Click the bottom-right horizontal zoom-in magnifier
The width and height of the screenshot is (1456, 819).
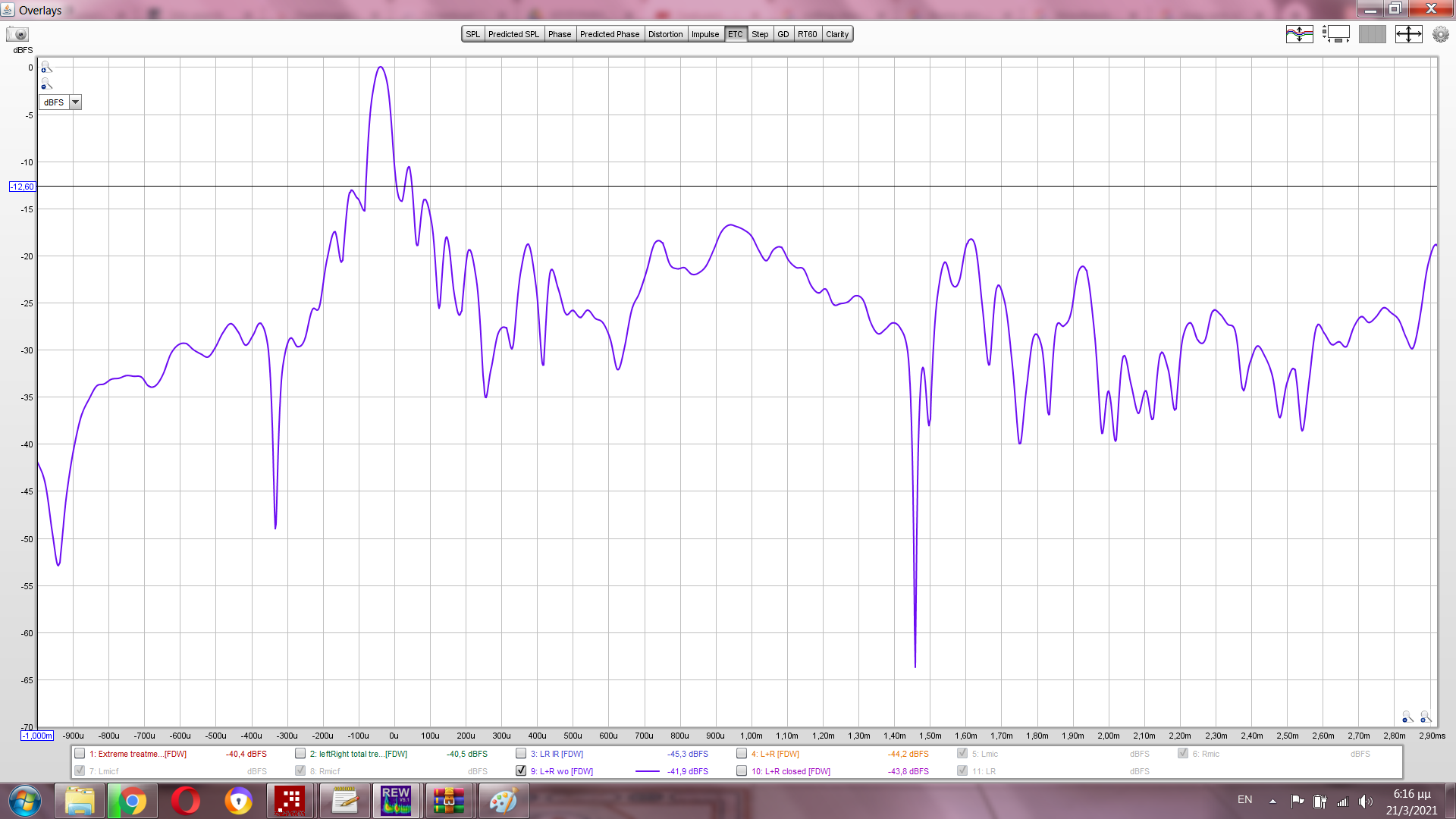1425,717
